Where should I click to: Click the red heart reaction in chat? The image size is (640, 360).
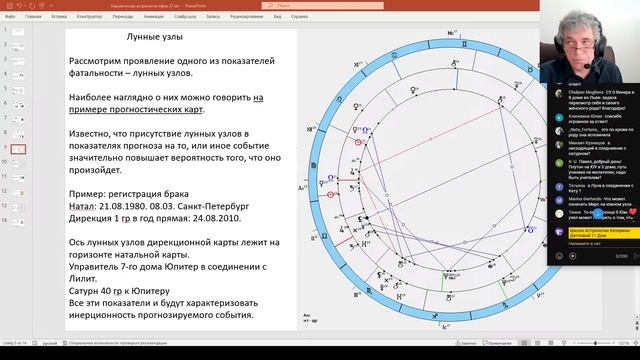[633, 212]
